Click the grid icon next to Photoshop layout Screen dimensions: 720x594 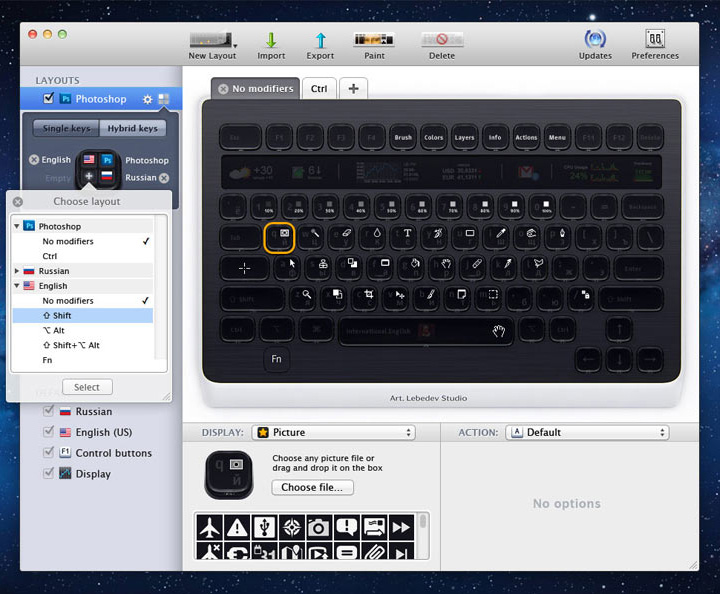pos(163,99)
